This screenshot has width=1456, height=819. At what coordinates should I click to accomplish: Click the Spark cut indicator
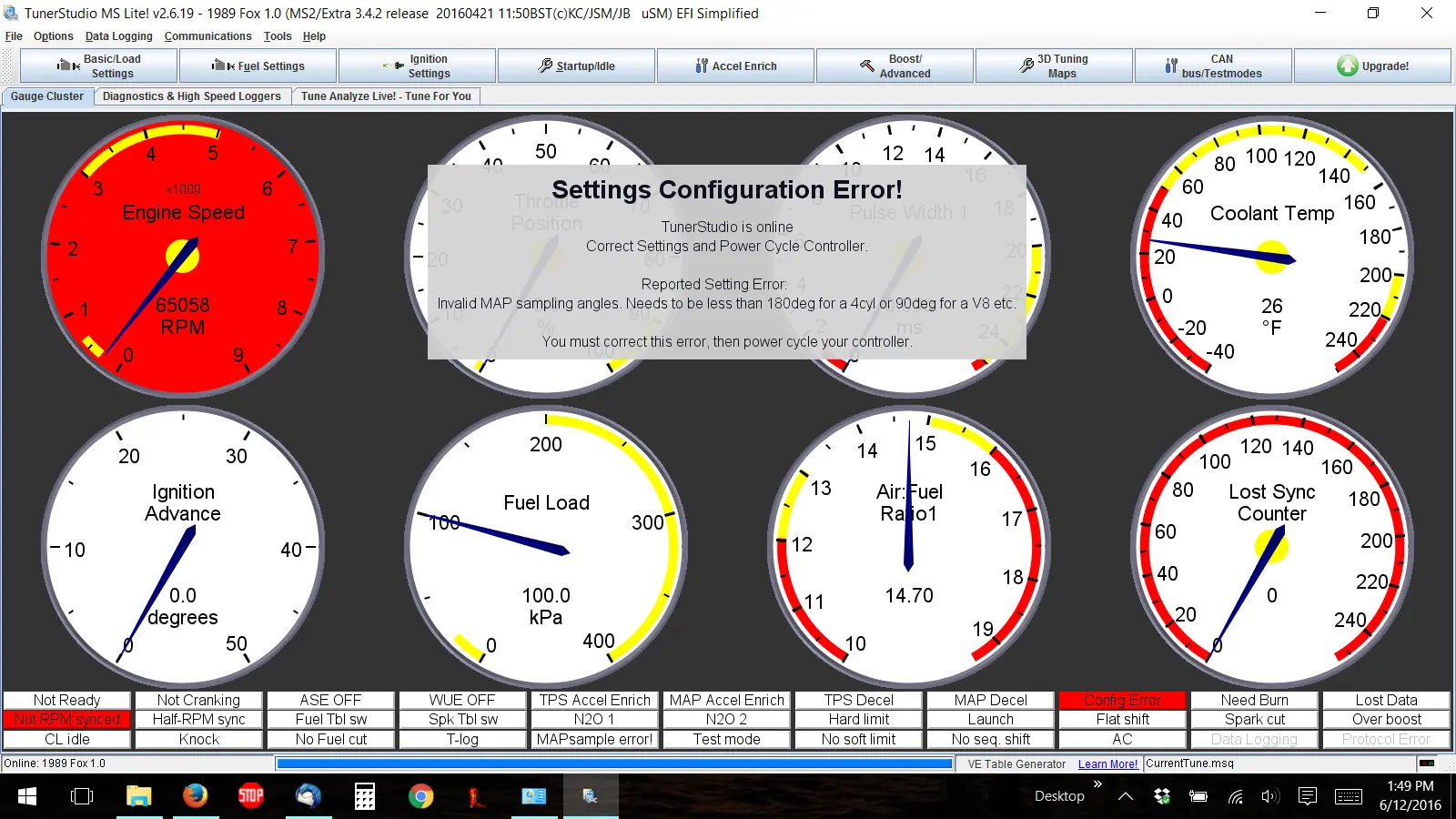[x=1255, y=719]
